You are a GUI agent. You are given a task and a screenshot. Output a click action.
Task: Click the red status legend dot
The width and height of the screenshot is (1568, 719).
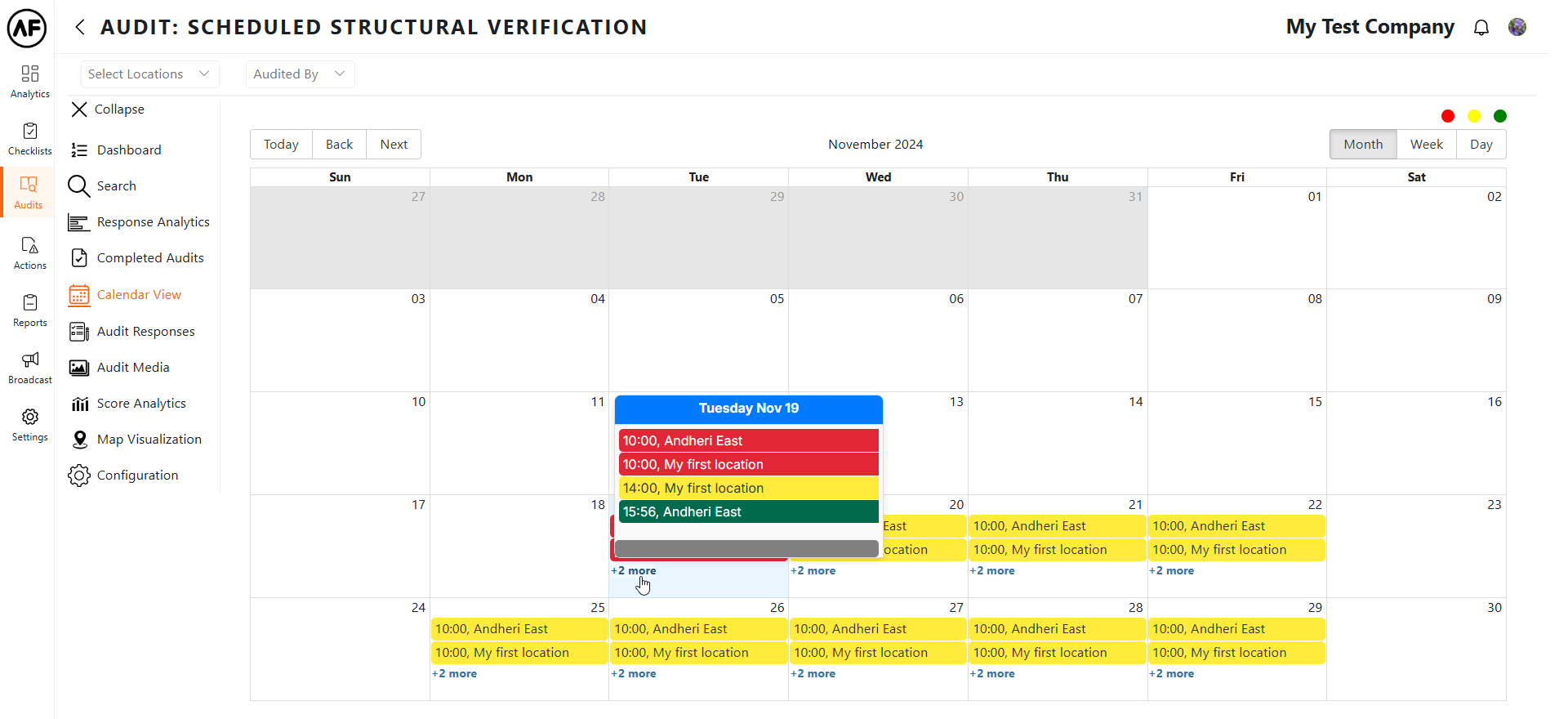1448,116
